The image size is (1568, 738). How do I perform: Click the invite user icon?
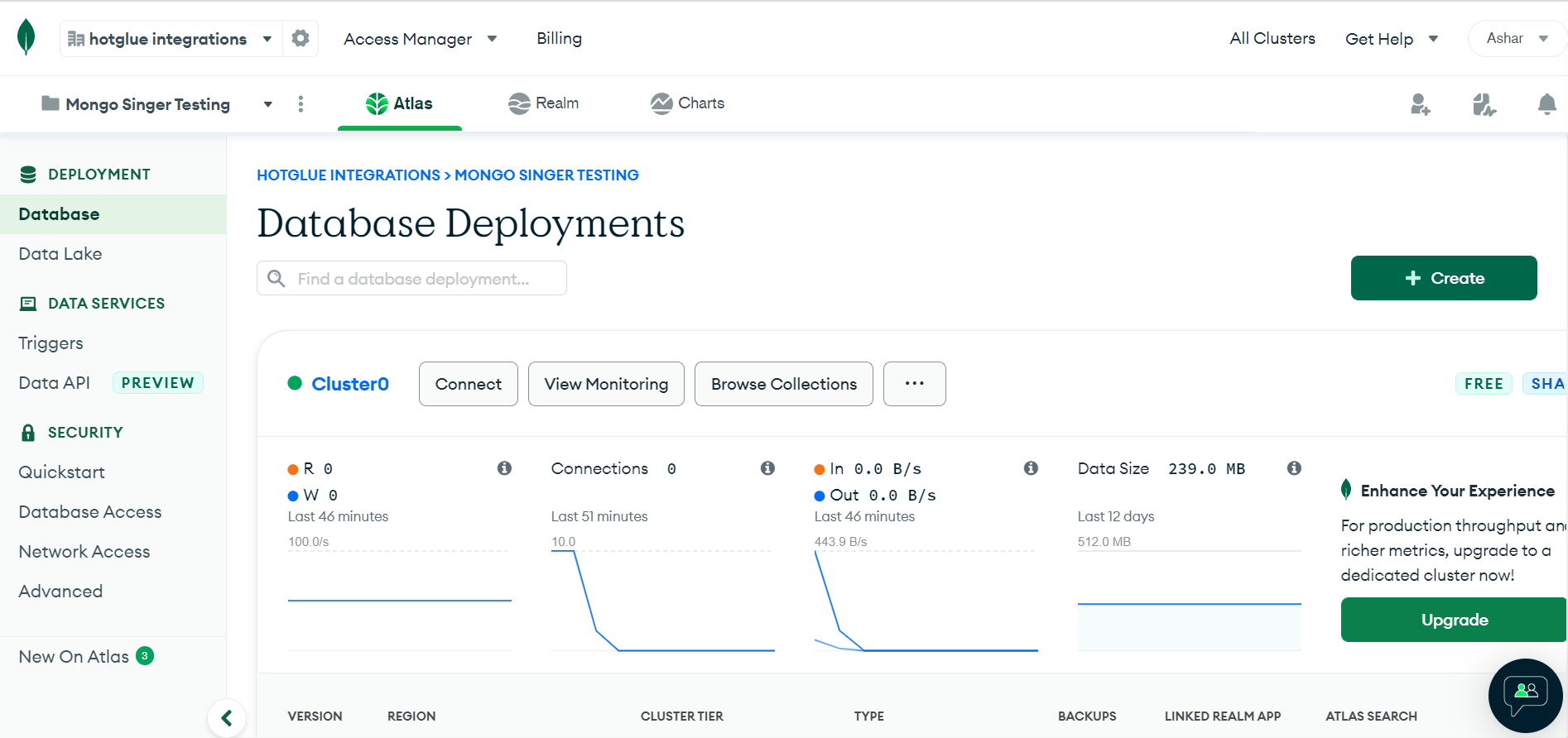1420,104
